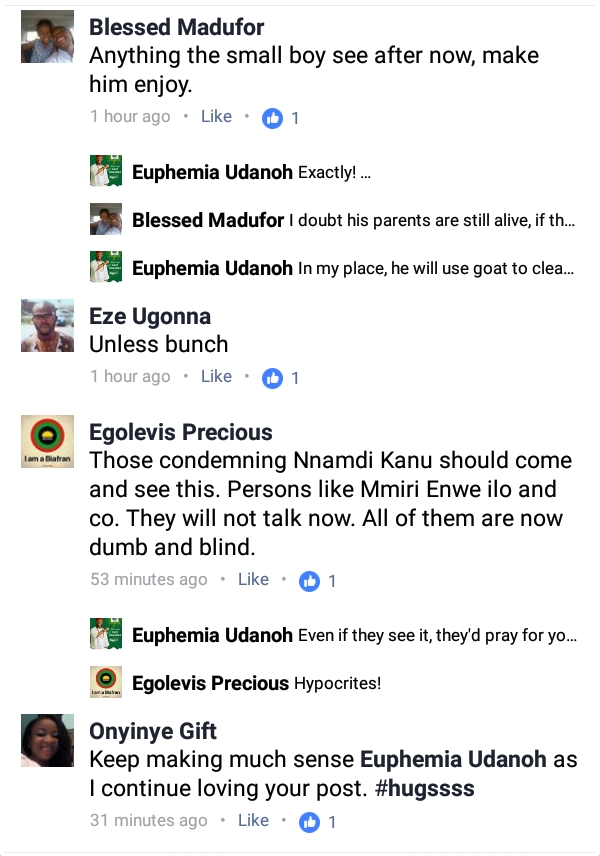Click thumbs-up reaction icon on Eze Ugonna's comment
Screen dimensions: 600x856
click(272, 378)
